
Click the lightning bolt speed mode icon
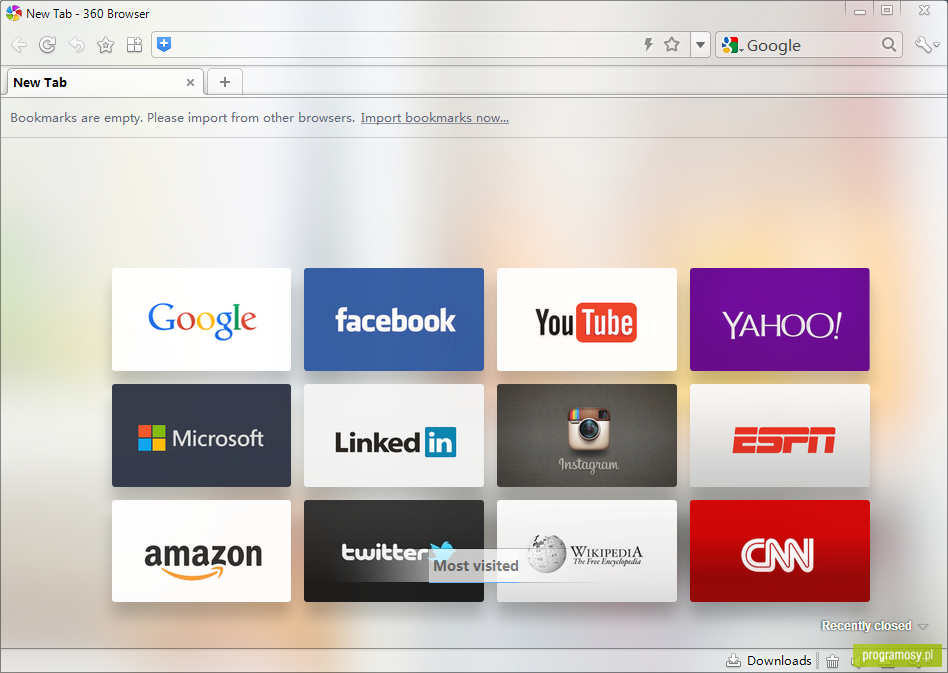click(x=648, y=44)
